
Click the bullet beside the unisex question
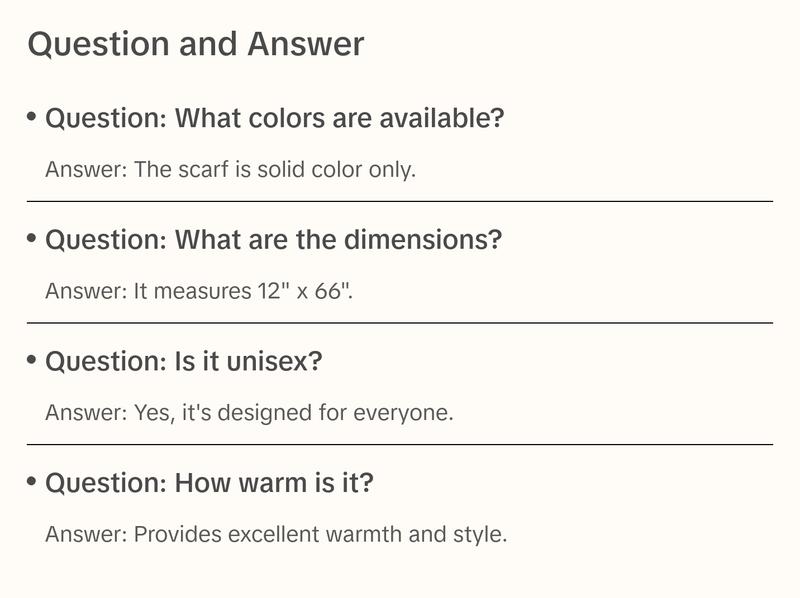pos(32,360)
